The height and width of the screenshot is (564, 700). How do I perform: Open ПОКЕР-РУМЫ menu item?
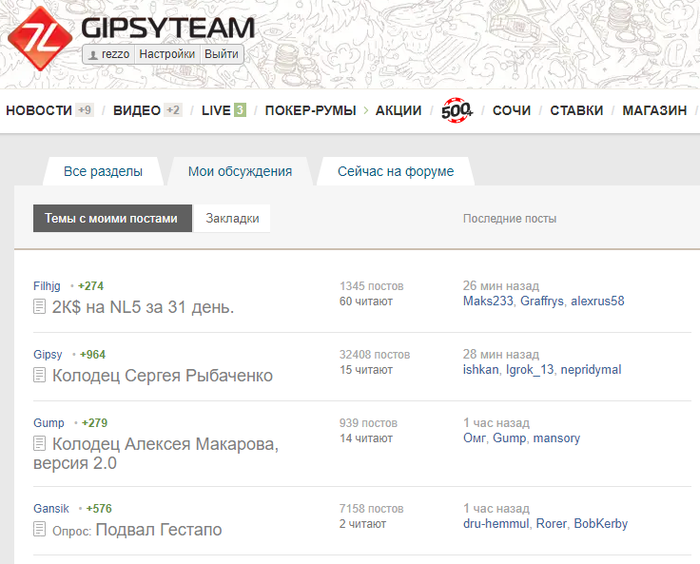pyautogui.click(x=311, y=110)
